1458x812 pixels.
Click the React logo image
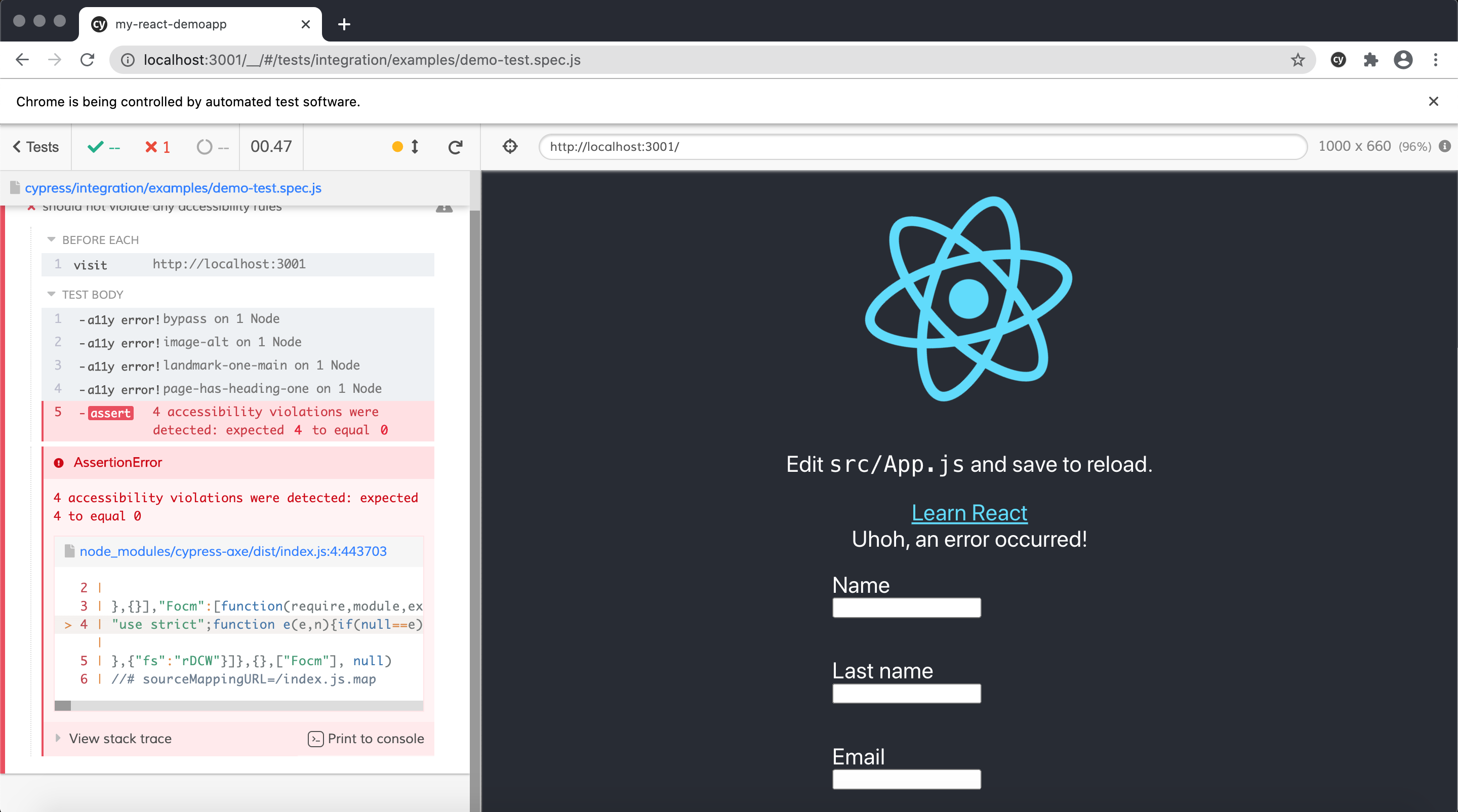[968, 298]
